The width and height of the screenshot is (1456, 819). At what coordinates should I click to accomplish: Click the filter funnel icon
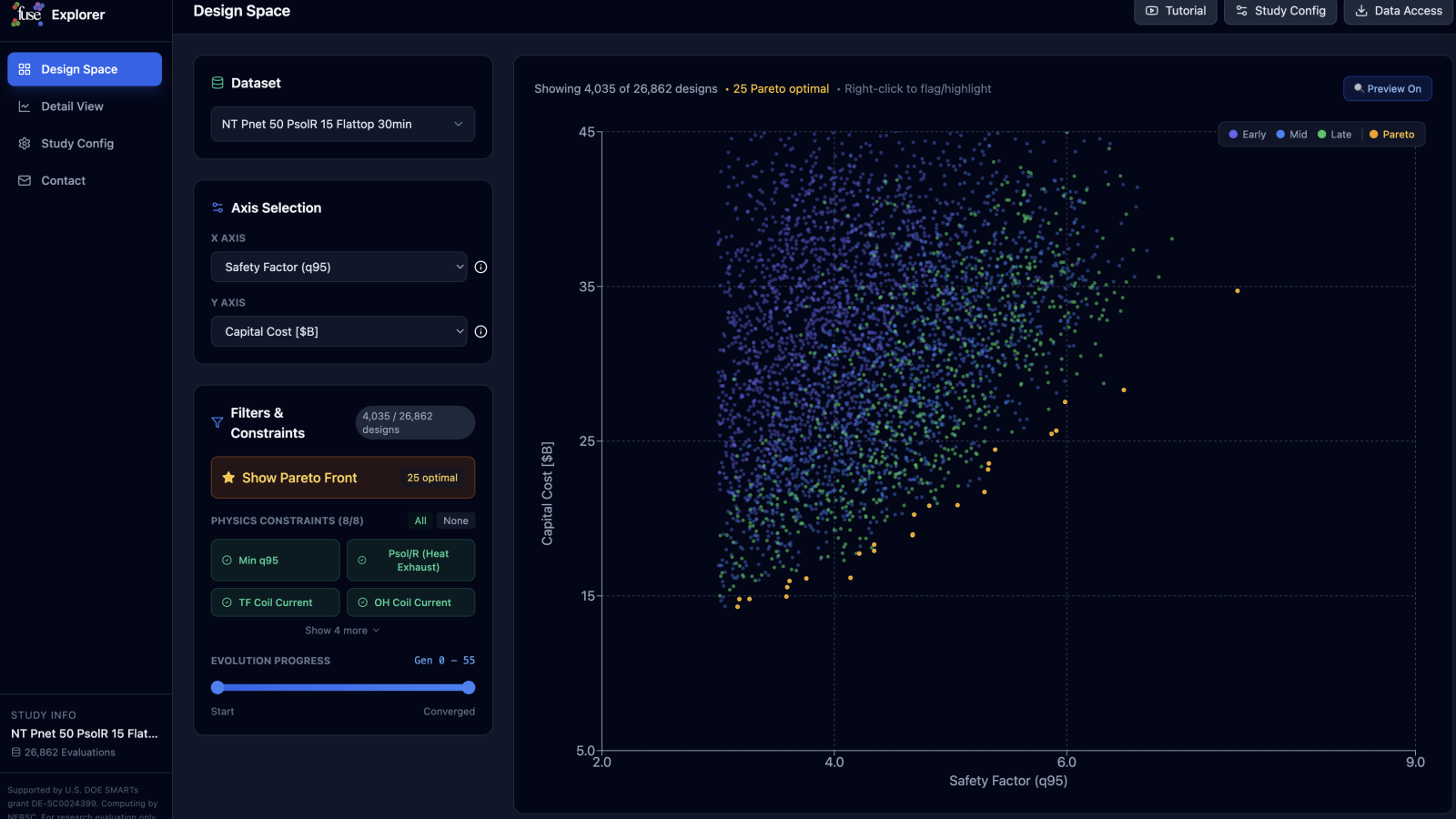coord(217,422)
